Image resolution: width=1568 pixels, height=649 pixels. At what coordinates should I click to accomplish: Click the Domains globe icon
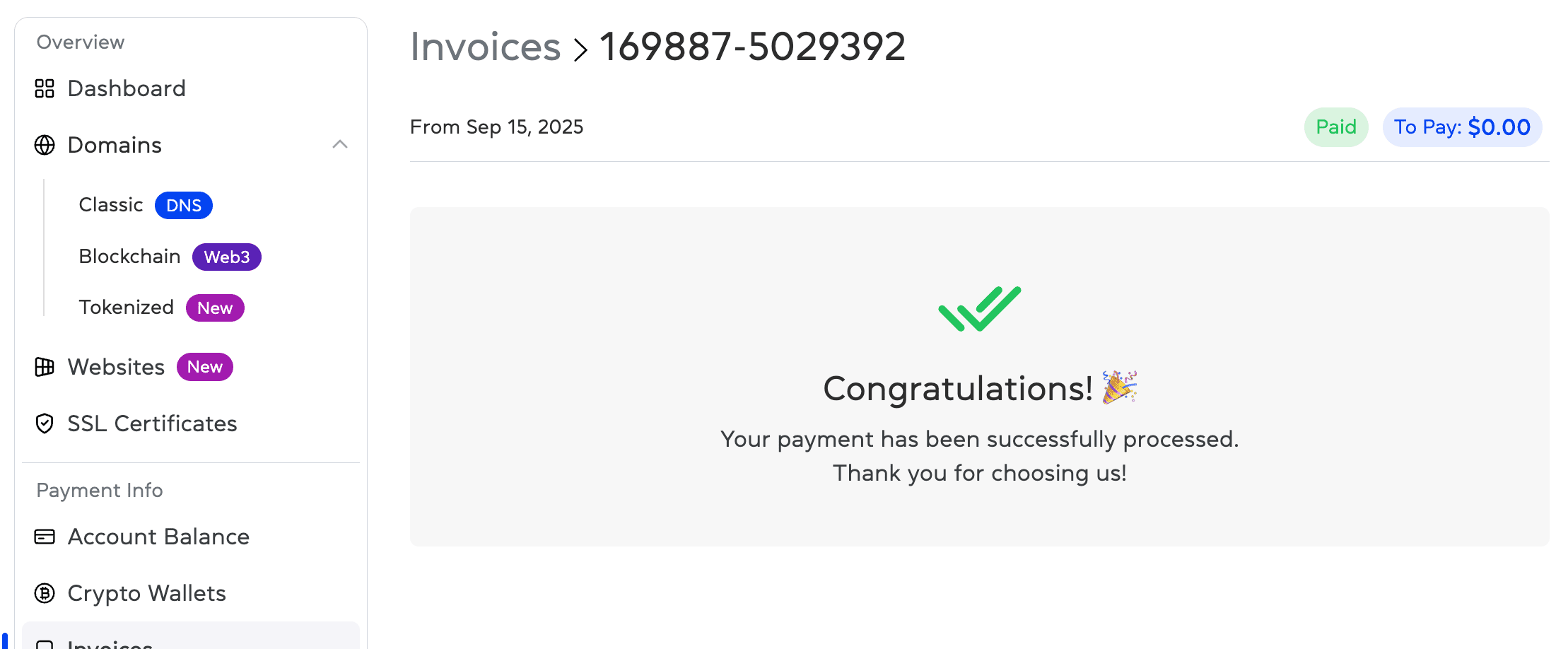point(45,145)
